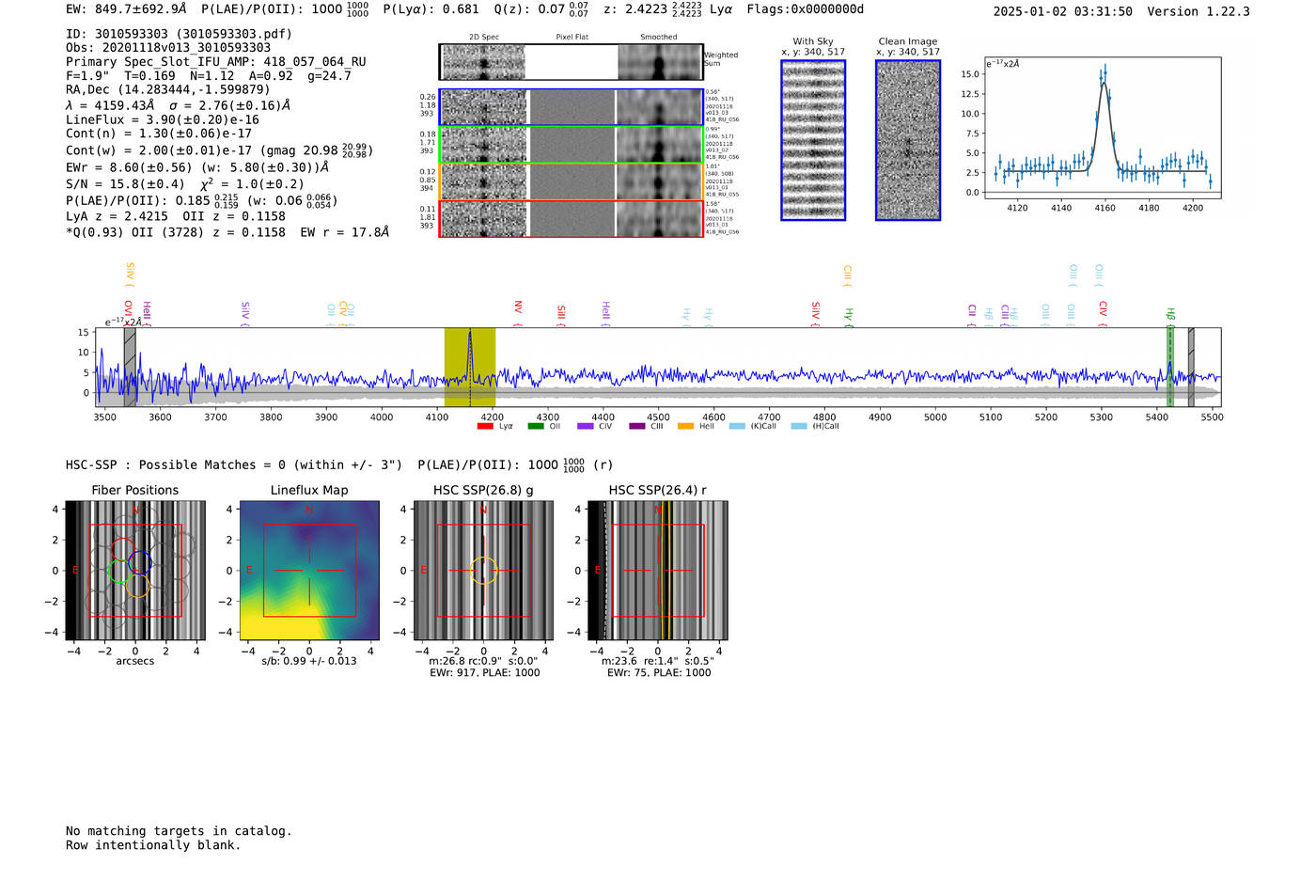Click the red-bordered fiber Smoothed panel

click(660, 219)
